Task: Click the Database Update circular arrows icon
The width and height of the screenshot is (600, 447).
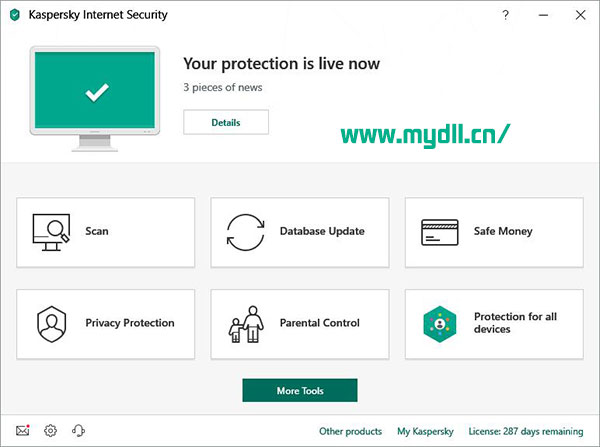Action: pos(245,232)
